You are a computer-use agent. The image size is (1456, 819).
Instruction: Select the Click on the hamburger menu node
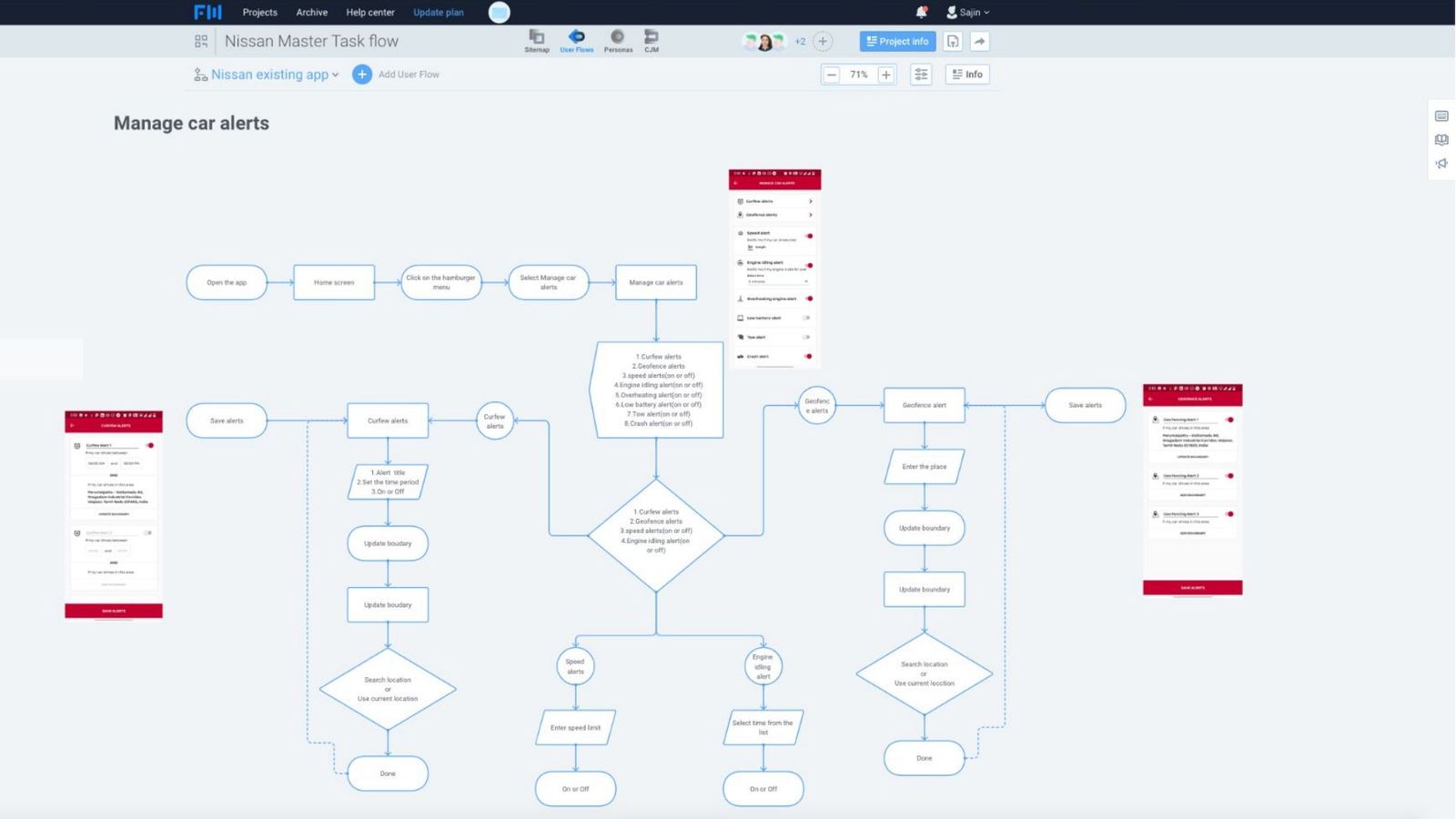pos(441,282)
